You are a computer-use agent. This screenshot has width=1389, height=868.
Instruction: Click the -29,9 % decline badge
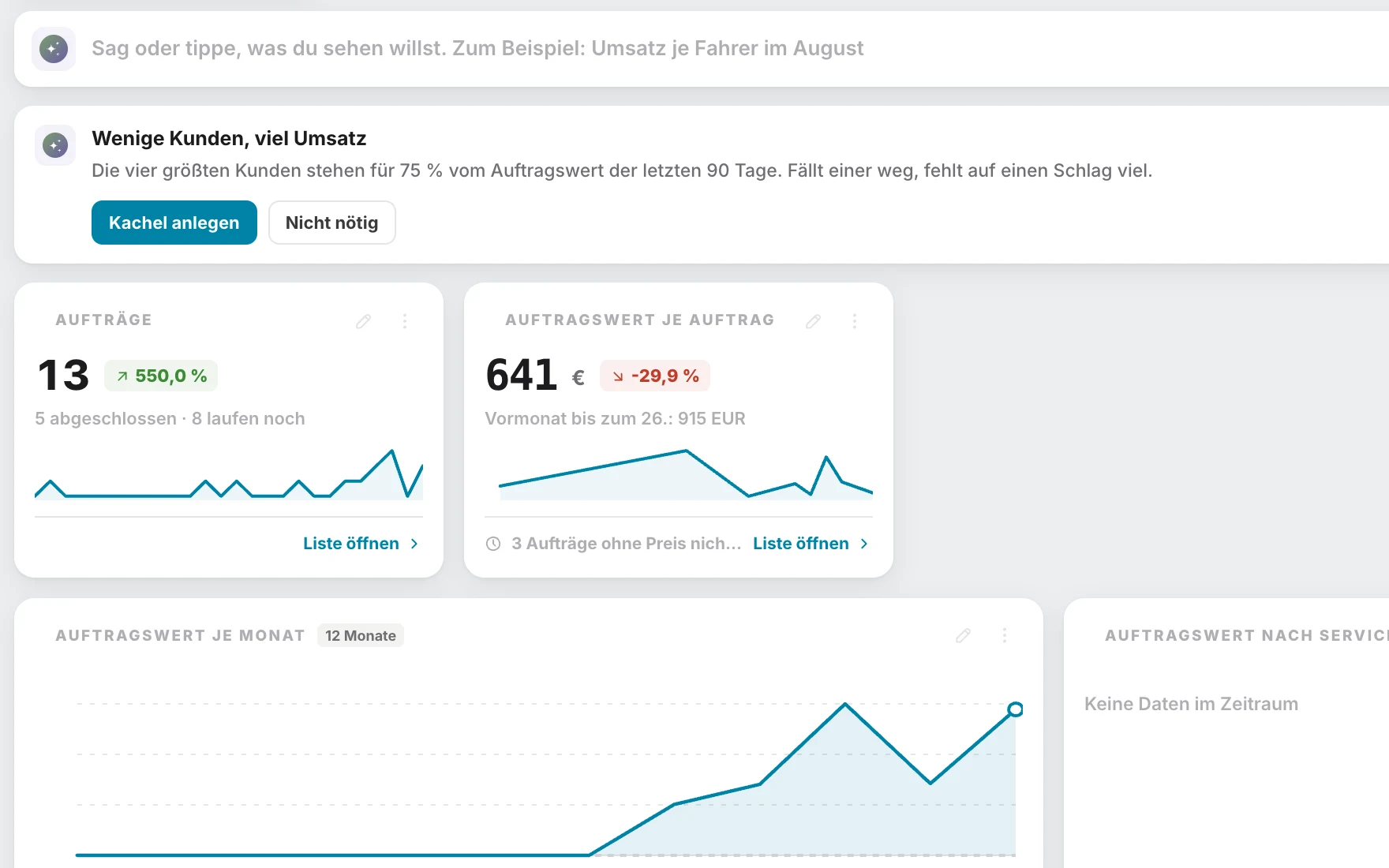coord(655,376)
